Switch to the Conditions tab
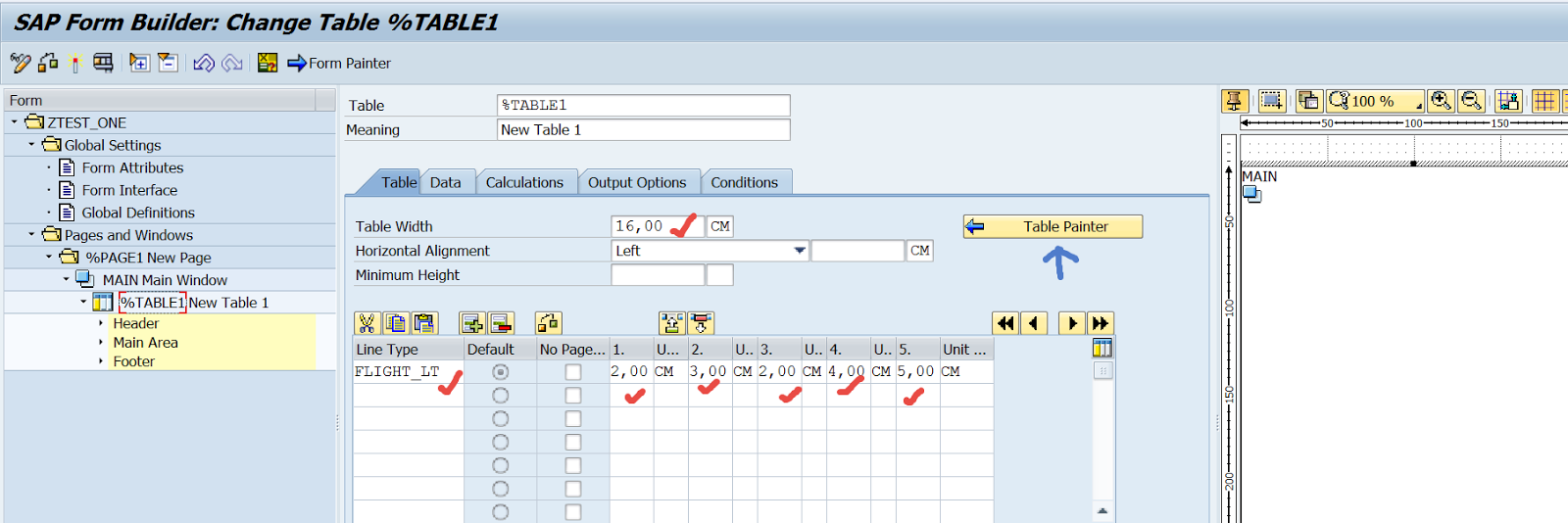 pos(745,182)
